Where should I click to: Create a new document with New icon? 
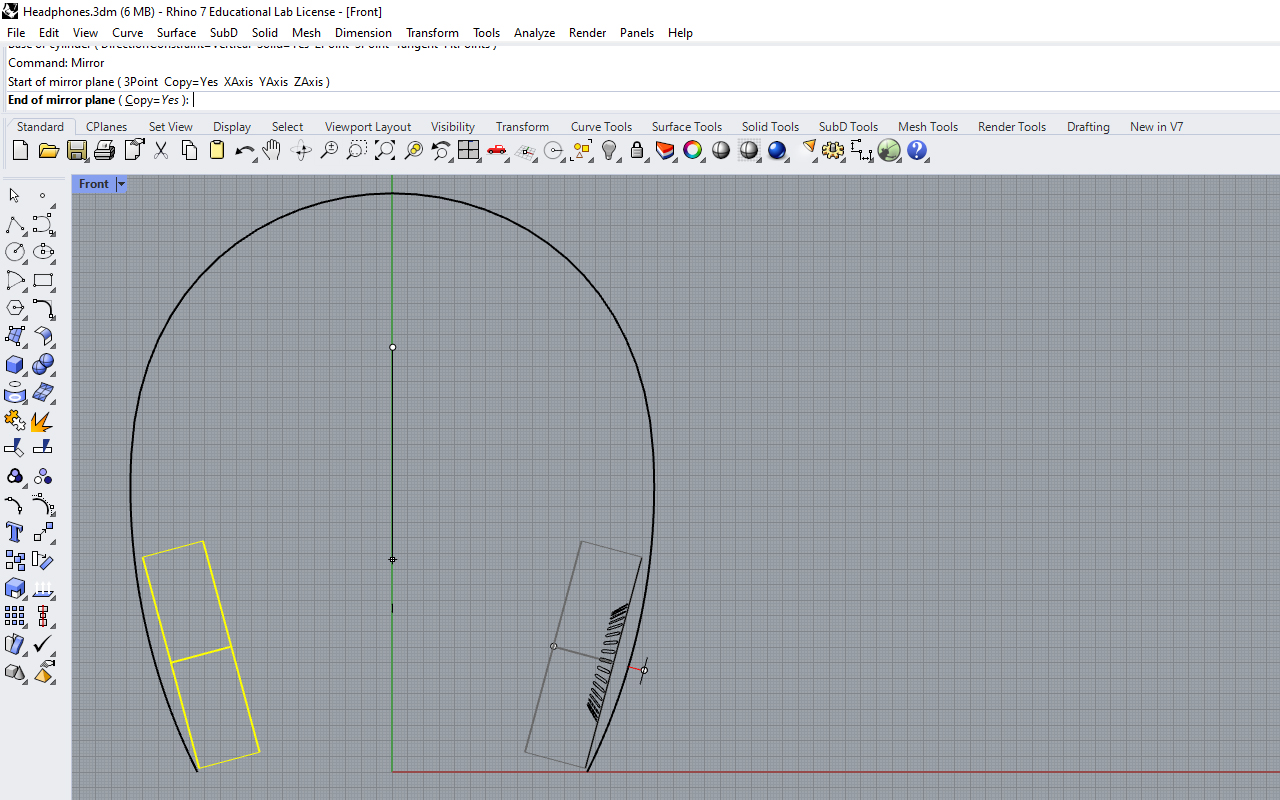tap(20, 151)
